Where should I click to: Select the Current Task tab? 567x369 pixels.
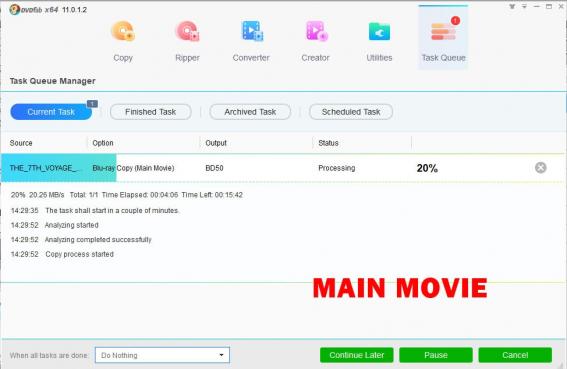pyautogui.click(x=51, y=112)
